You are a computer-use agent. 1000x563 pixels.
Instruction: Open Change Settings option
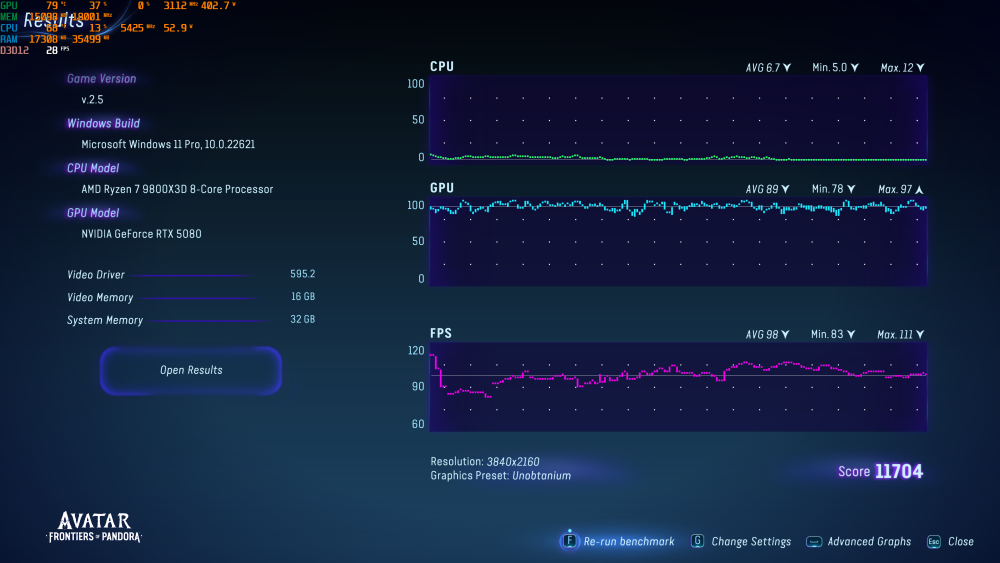751,541
